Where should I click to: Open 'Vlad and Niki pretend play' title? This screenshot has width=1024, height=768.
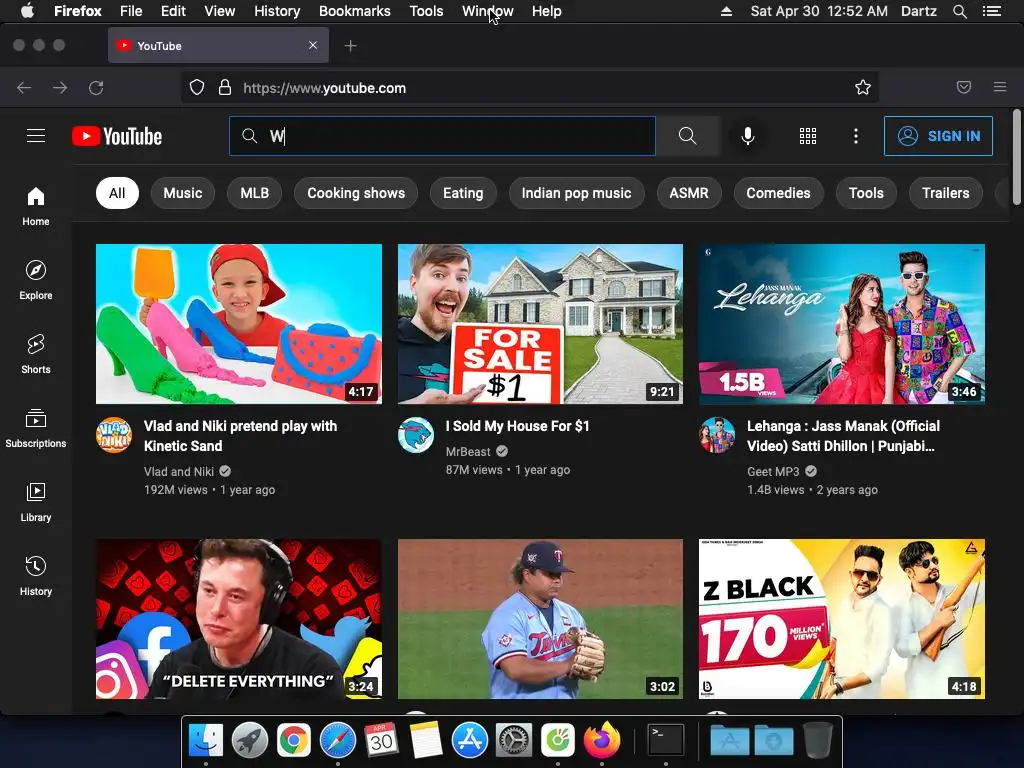tap(240, 436)
